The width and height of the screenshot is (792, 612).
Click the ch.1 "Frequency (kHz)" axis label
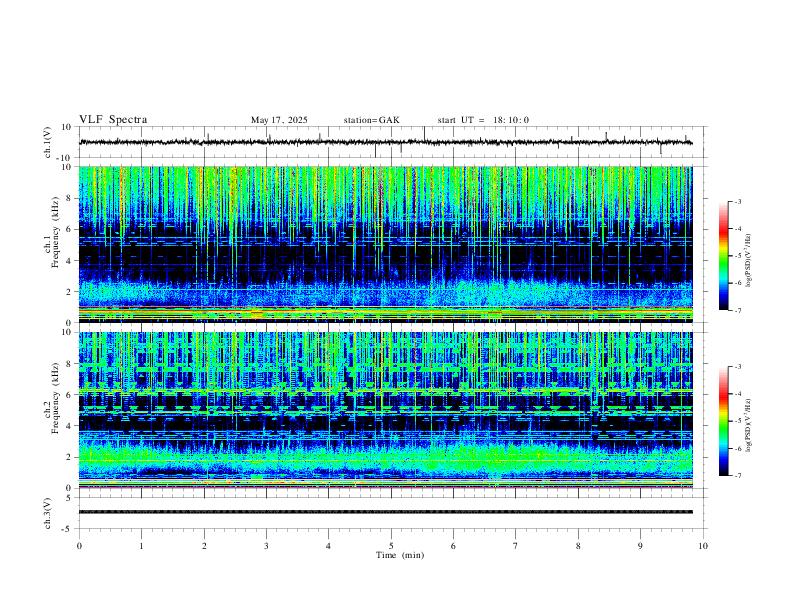point(56,232)
